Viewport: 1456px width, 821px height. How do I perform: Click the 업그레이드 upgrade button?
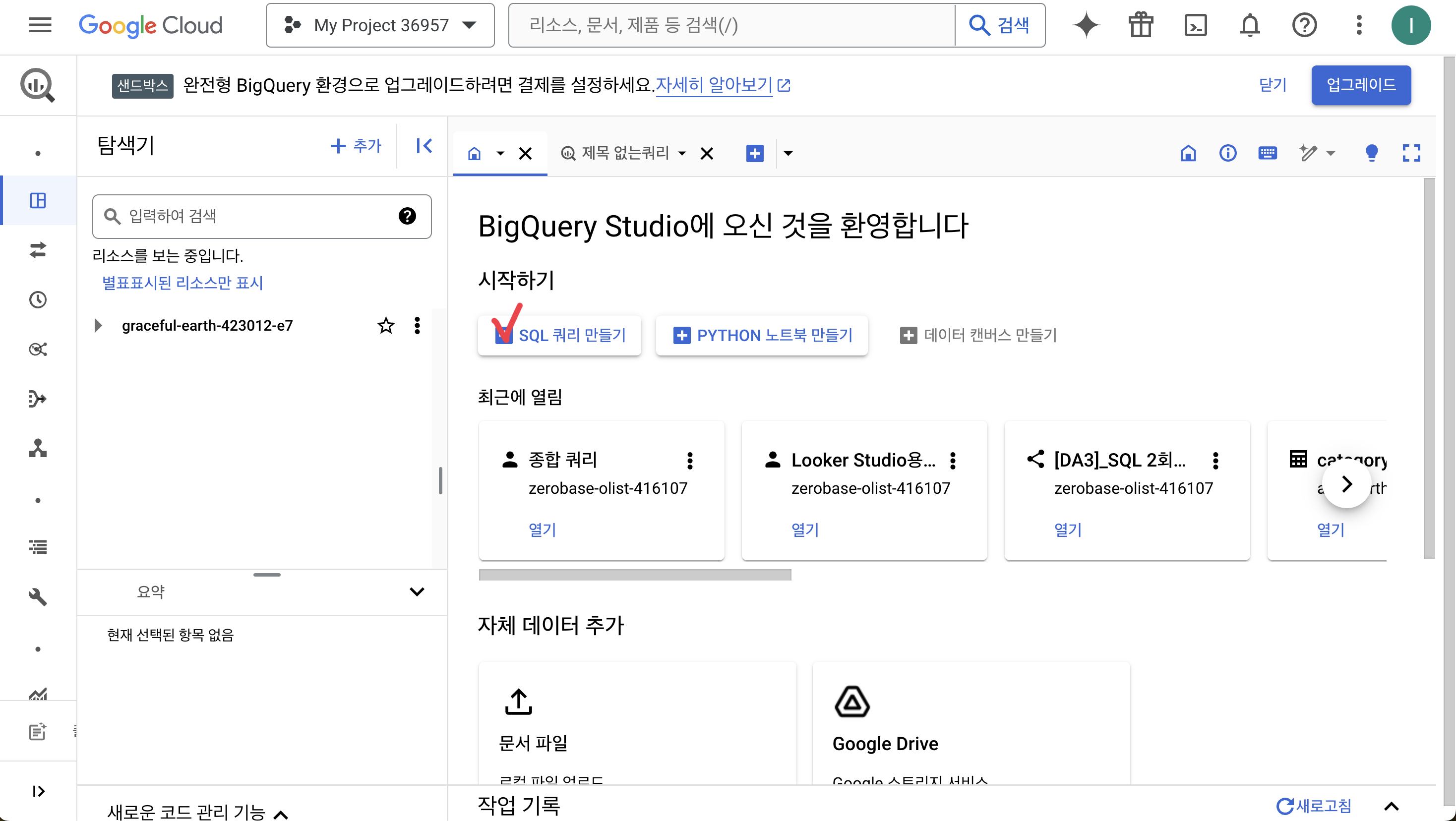[1360, 85]
